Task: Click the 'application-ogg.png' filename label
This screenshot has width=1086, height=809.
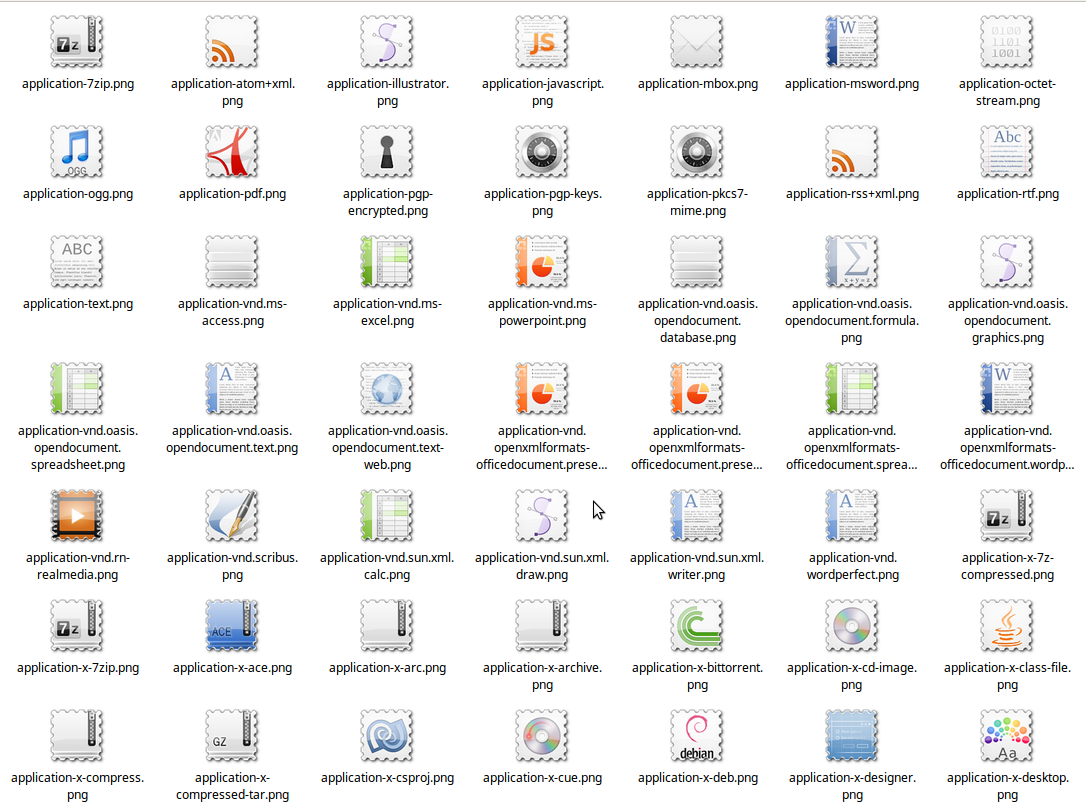Action: coord(78,194)
